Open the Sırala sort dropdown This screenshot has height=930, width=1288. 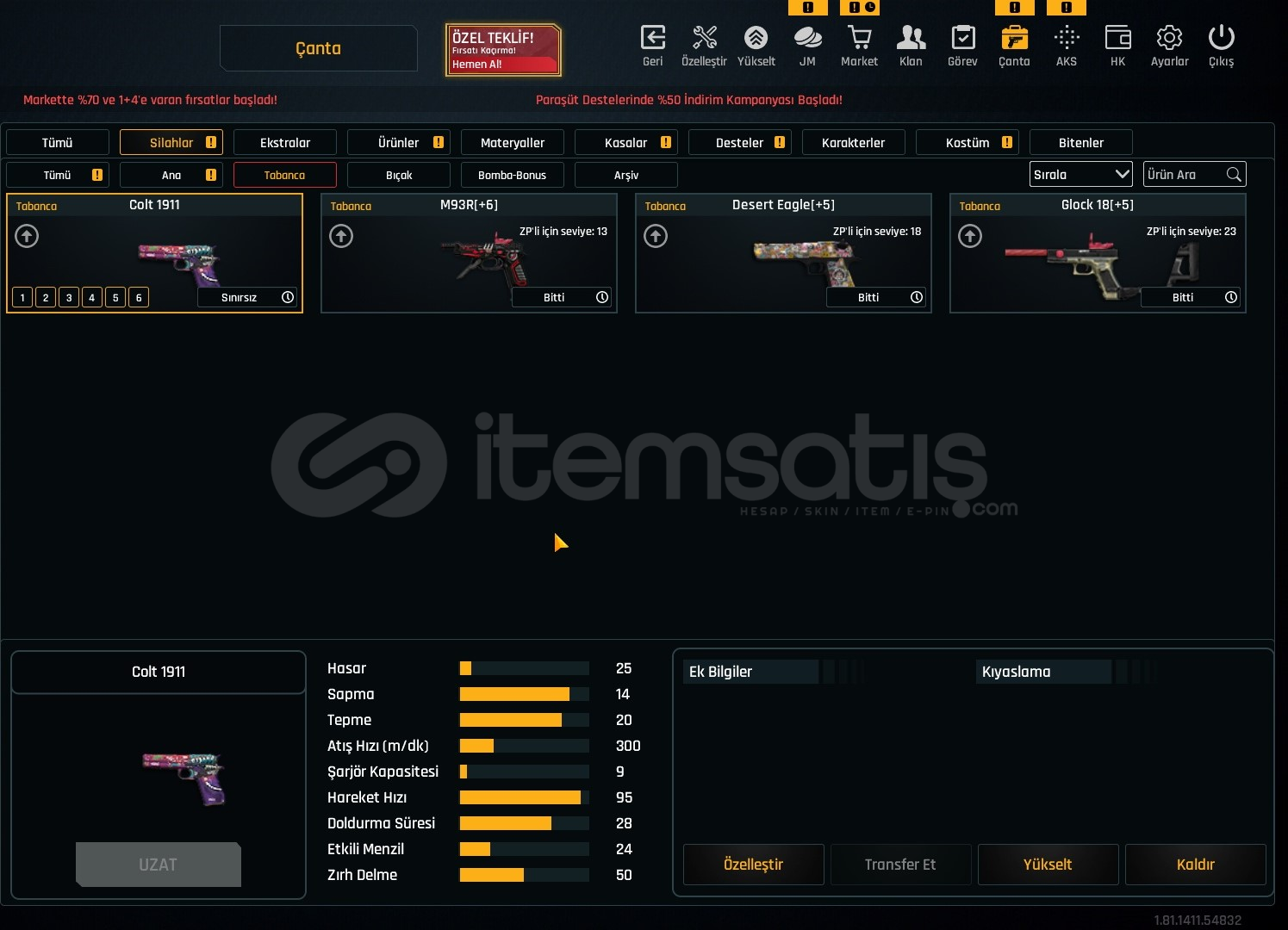tap(1081, 175)
